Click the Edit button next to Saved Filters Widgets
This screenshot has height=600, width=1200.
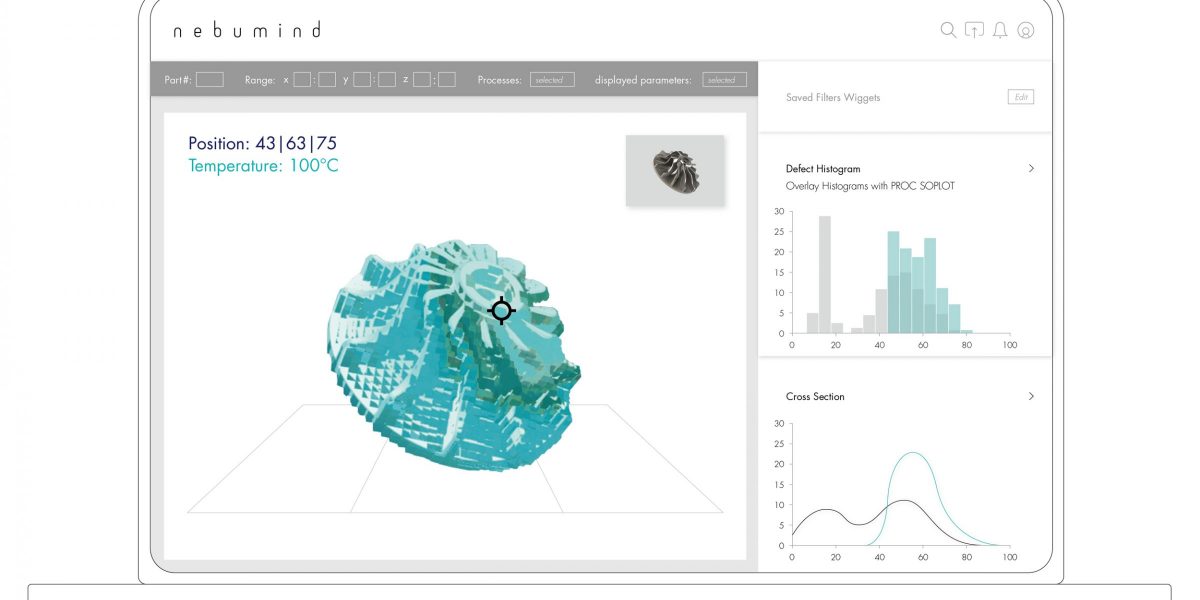(1020, 96)
